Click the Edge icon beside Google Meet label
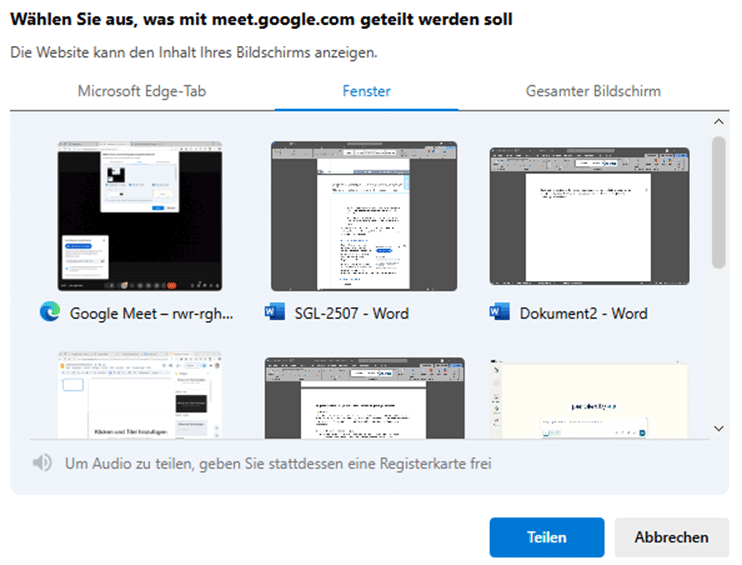 (49, 313)
